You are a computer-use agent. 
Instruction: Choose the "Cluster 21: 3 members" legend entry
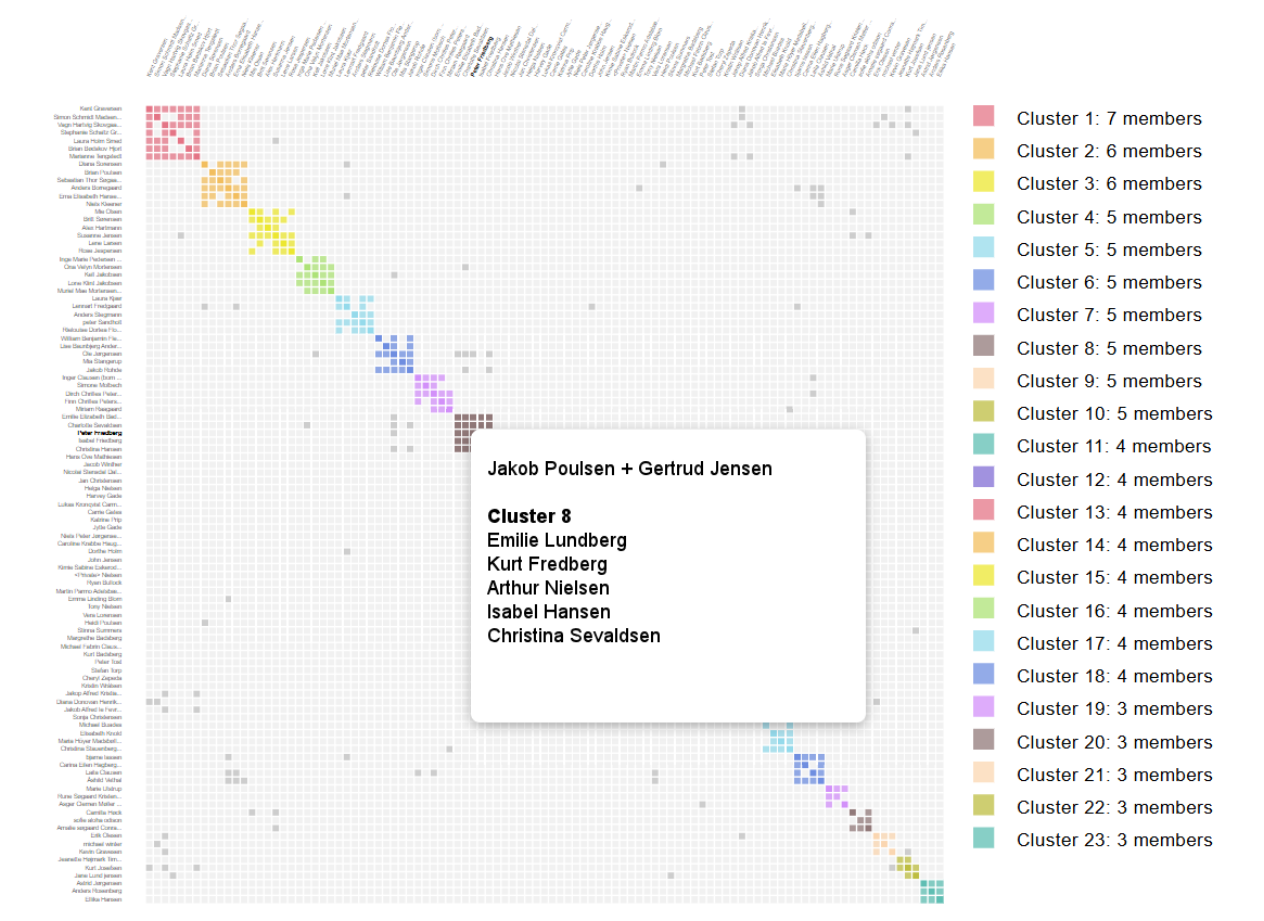coord(1114,775)
